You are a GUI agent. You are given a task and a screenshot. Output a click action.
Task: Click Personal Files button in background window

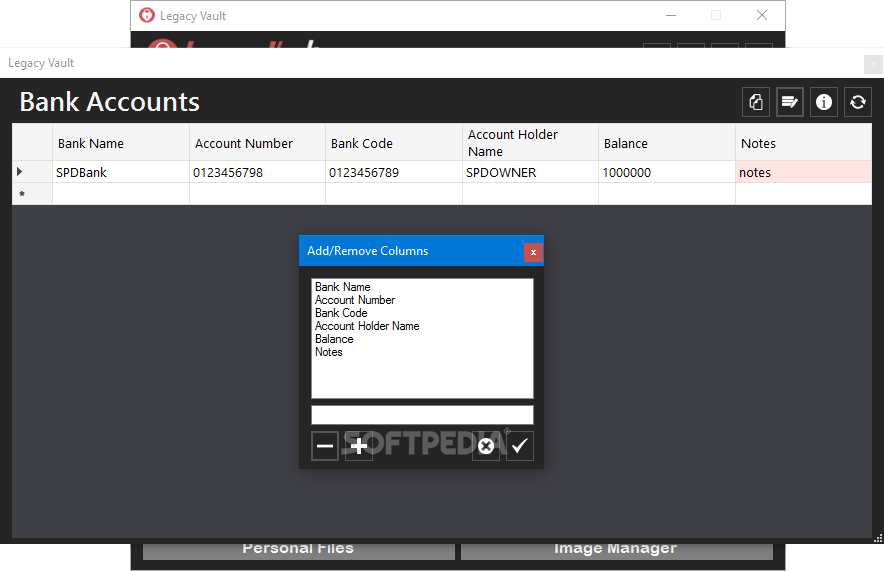click(298, 551)
